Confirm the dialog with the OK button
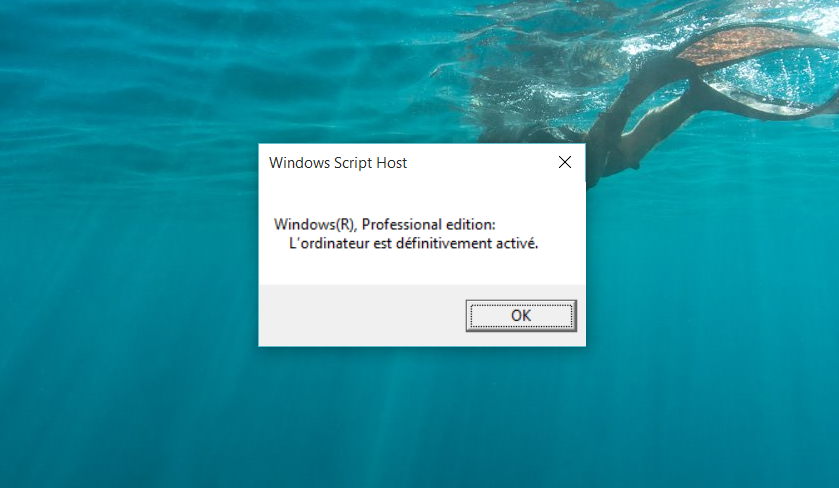Viewport: 839px width, 488px height. (x=521, y=316)
